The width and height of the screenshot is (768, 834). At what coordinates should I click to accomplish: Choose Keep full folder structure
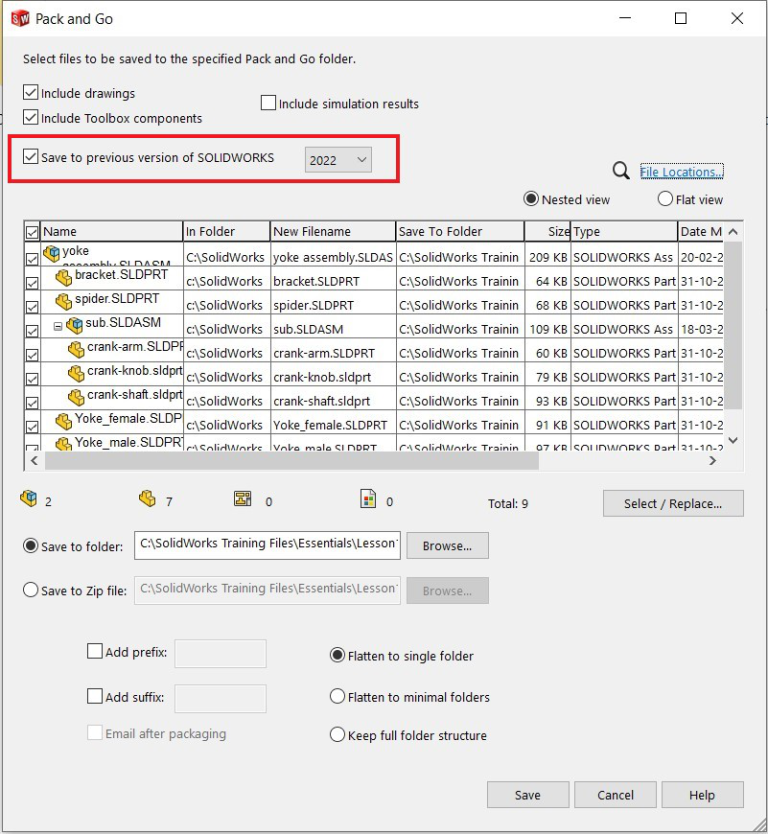[337, 735]
